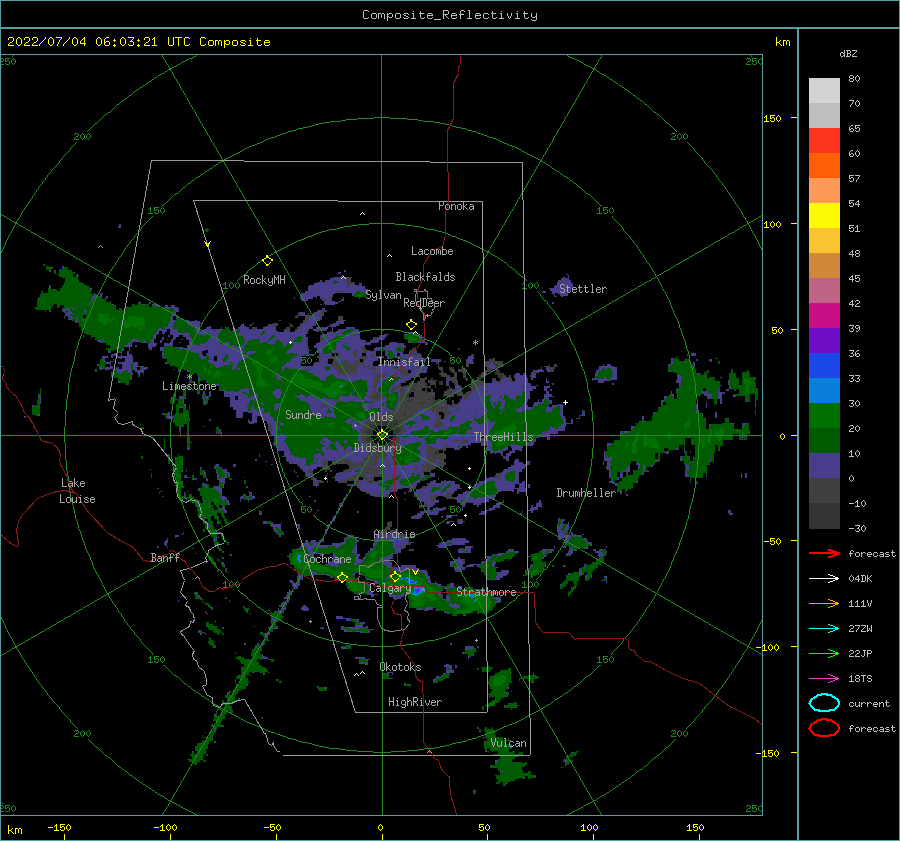Click the ThreeHills label
Viewport: 900px width, 841px height.
point(503,437)
